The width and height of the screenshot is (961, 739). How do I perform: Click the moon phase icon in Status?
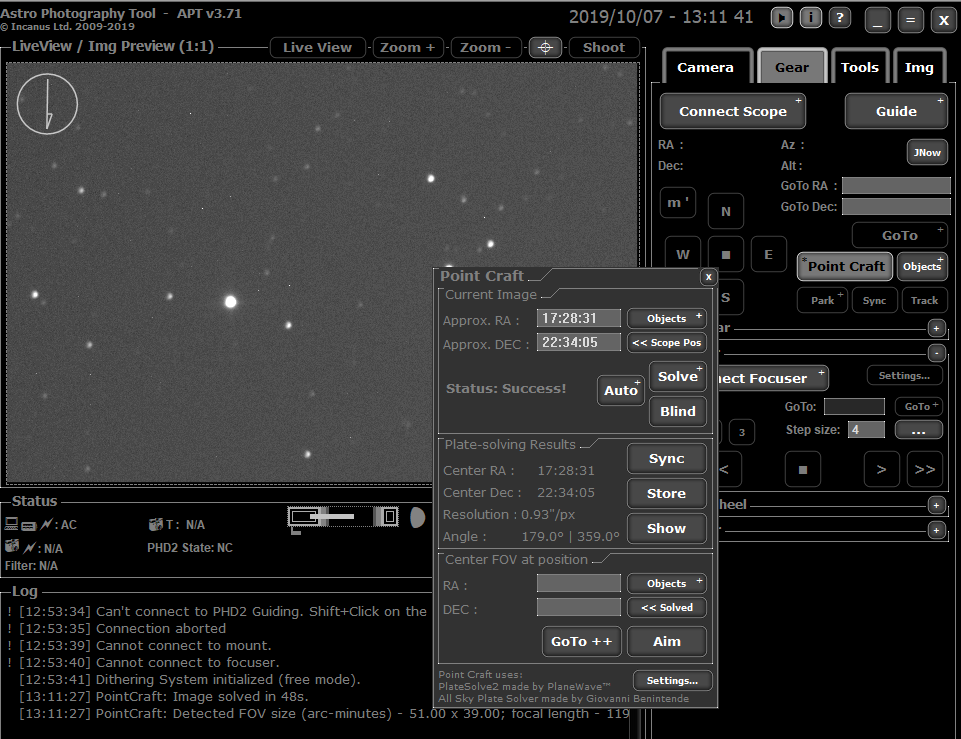coord(417,517)
